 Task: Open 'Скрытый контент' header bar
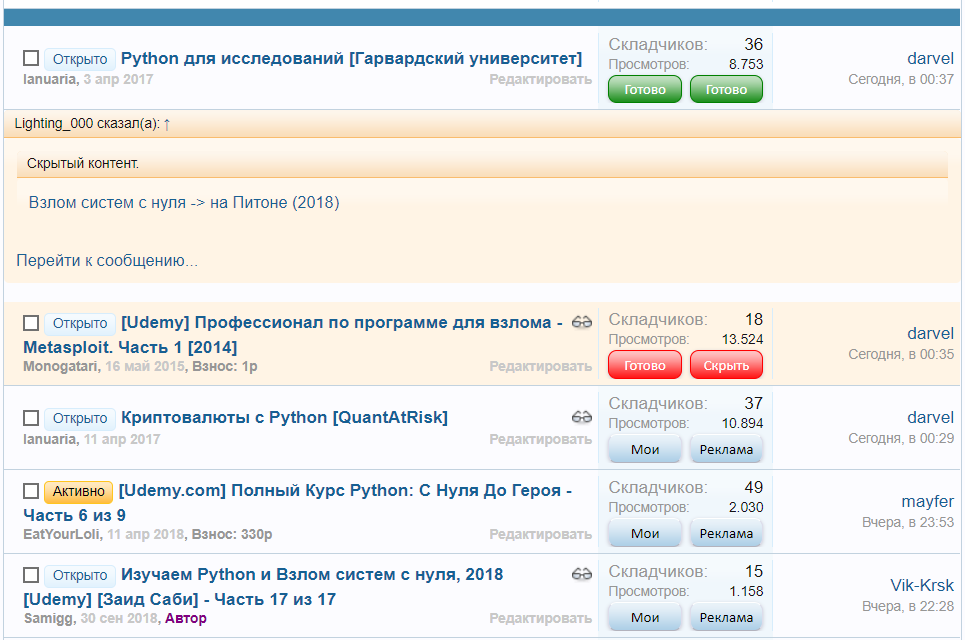[482, 163]
